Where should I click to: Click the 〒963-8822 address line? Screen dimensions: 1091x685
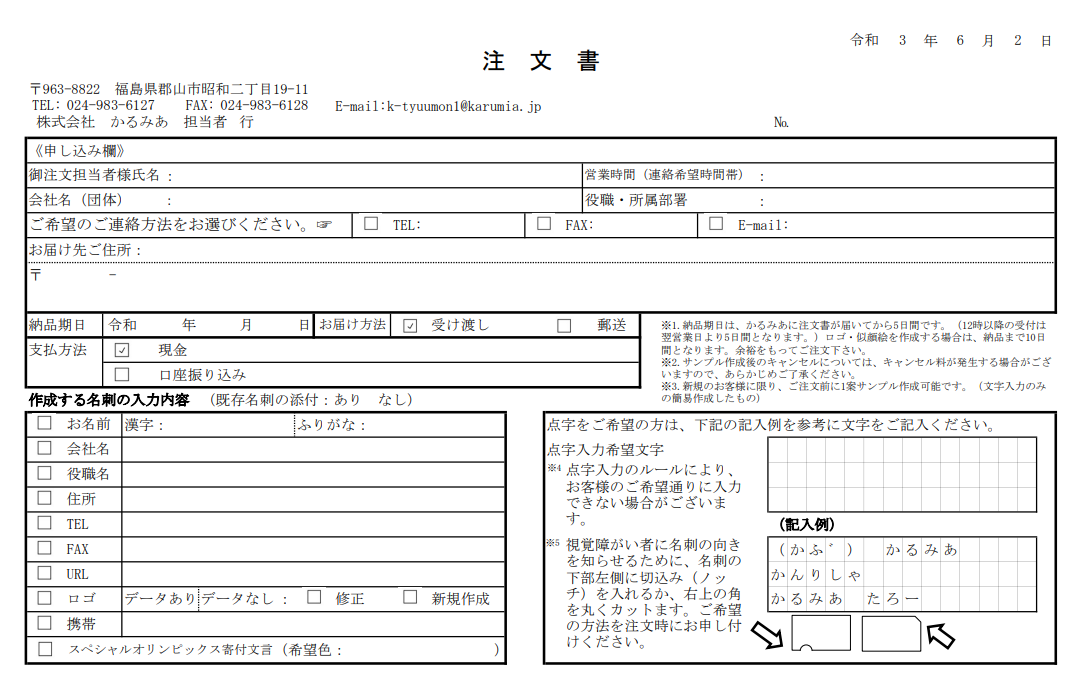click(x=169, y=89)
